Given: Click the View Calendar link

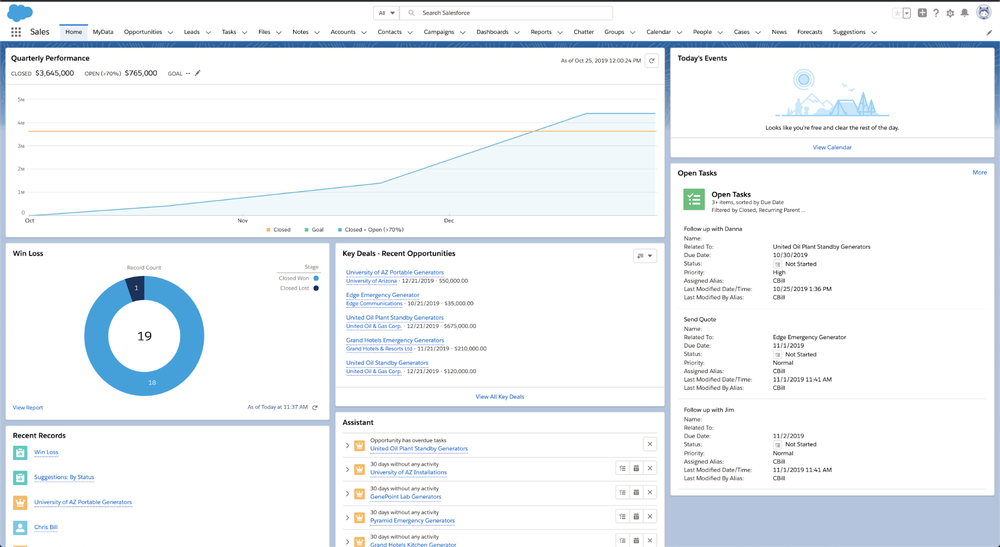Looking at the screenshot, I should tap(832, 147).
